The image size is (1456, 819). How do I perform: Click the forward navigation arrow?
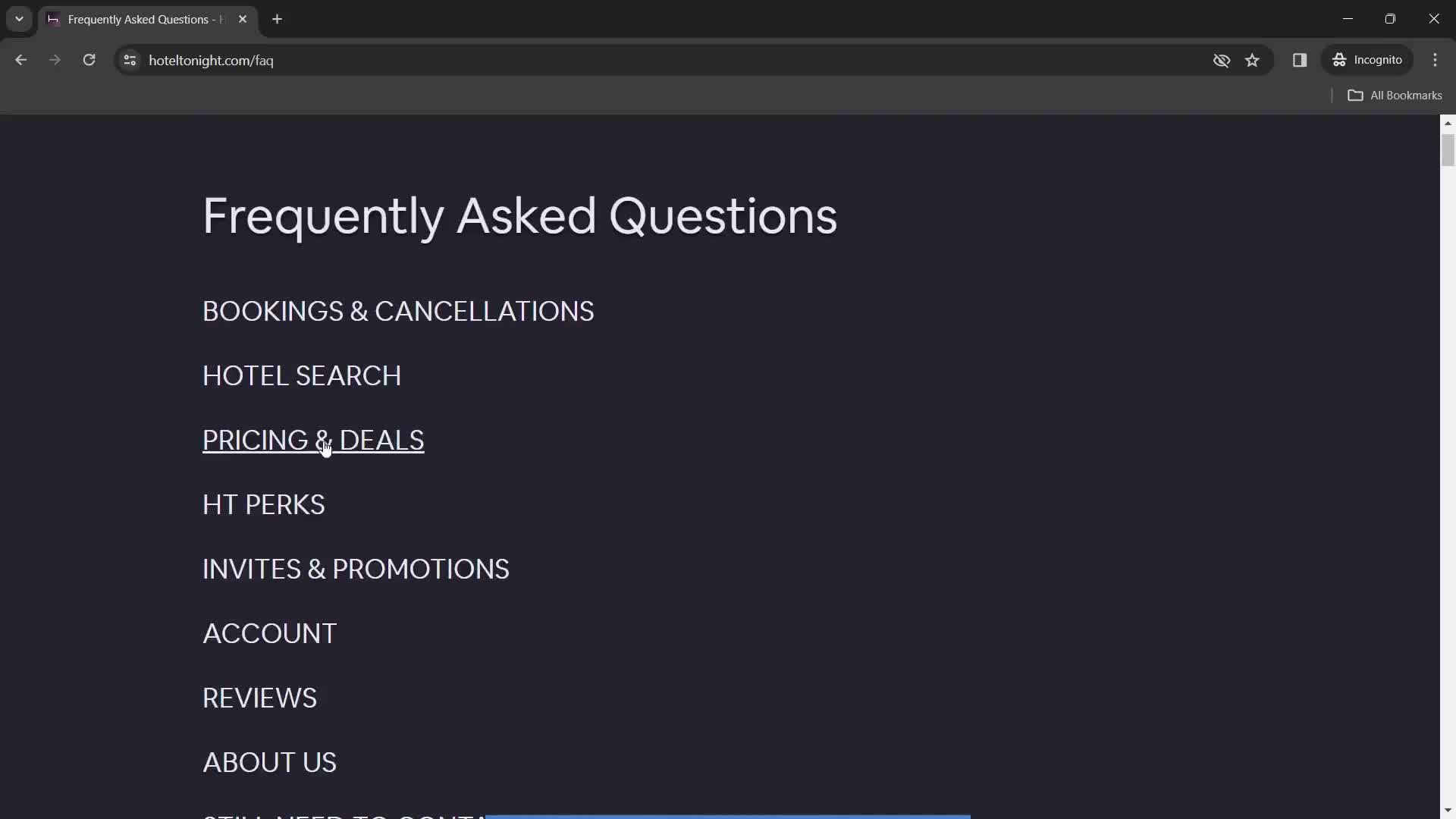55,60
